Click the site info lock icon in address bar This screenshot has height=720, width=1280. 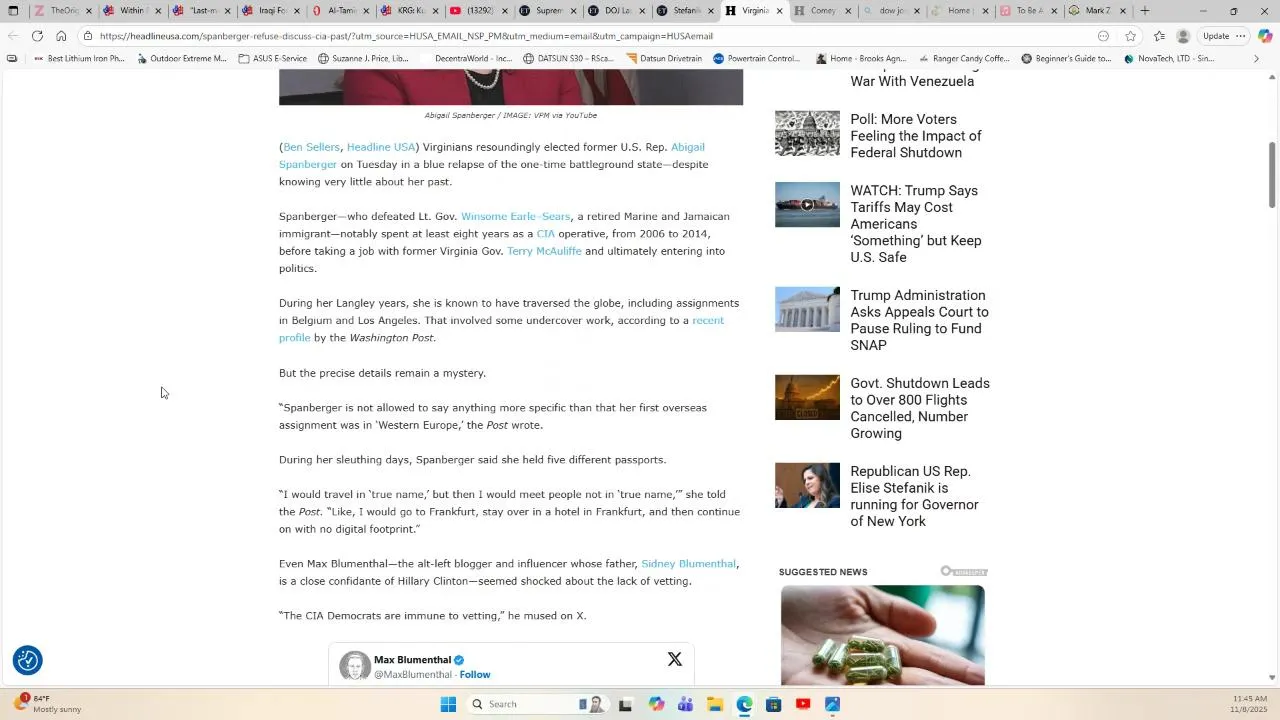[x=88, y=36]
